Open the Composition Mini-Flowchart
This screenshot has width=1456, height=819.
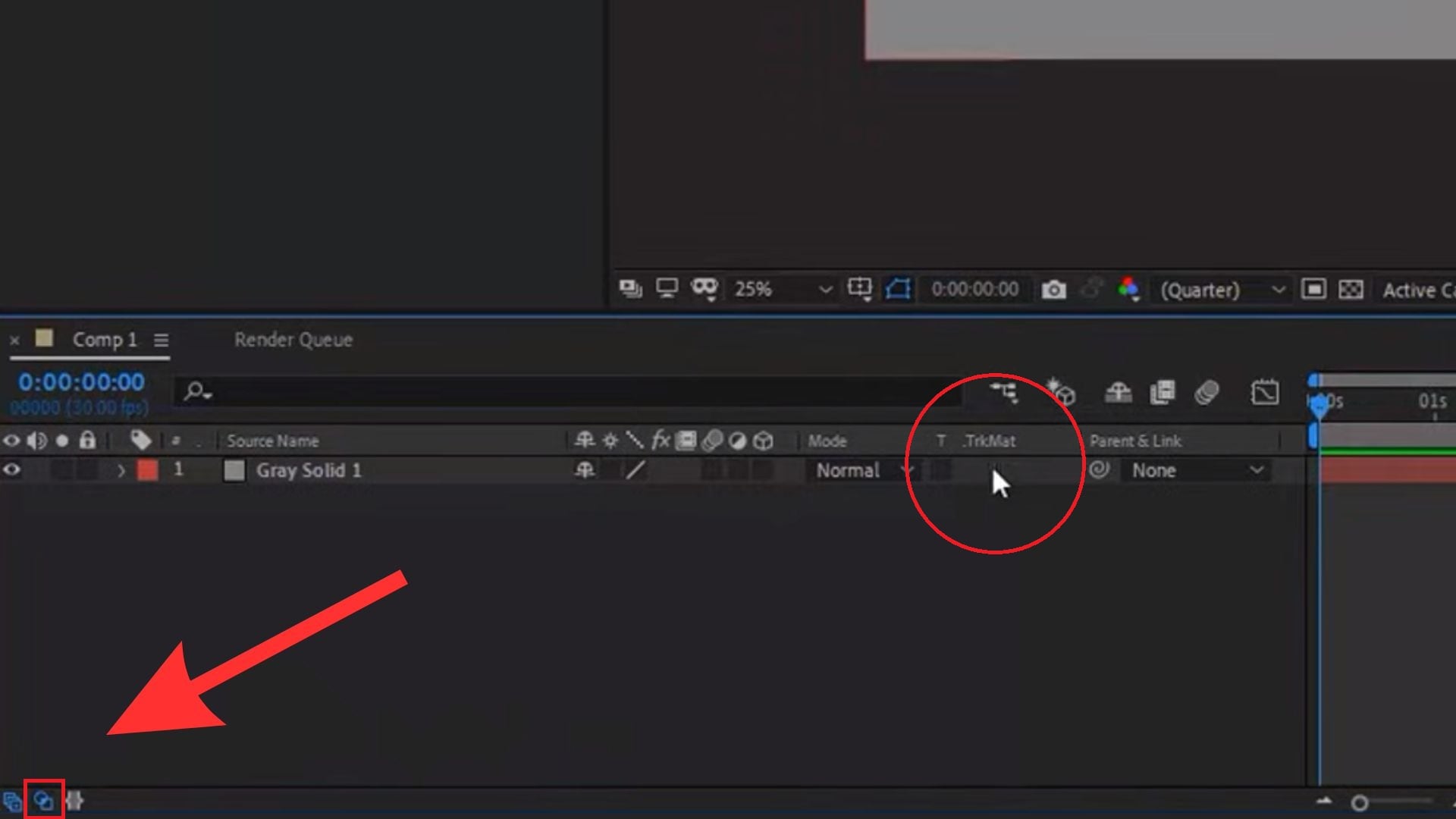(x=1004, y=392)
